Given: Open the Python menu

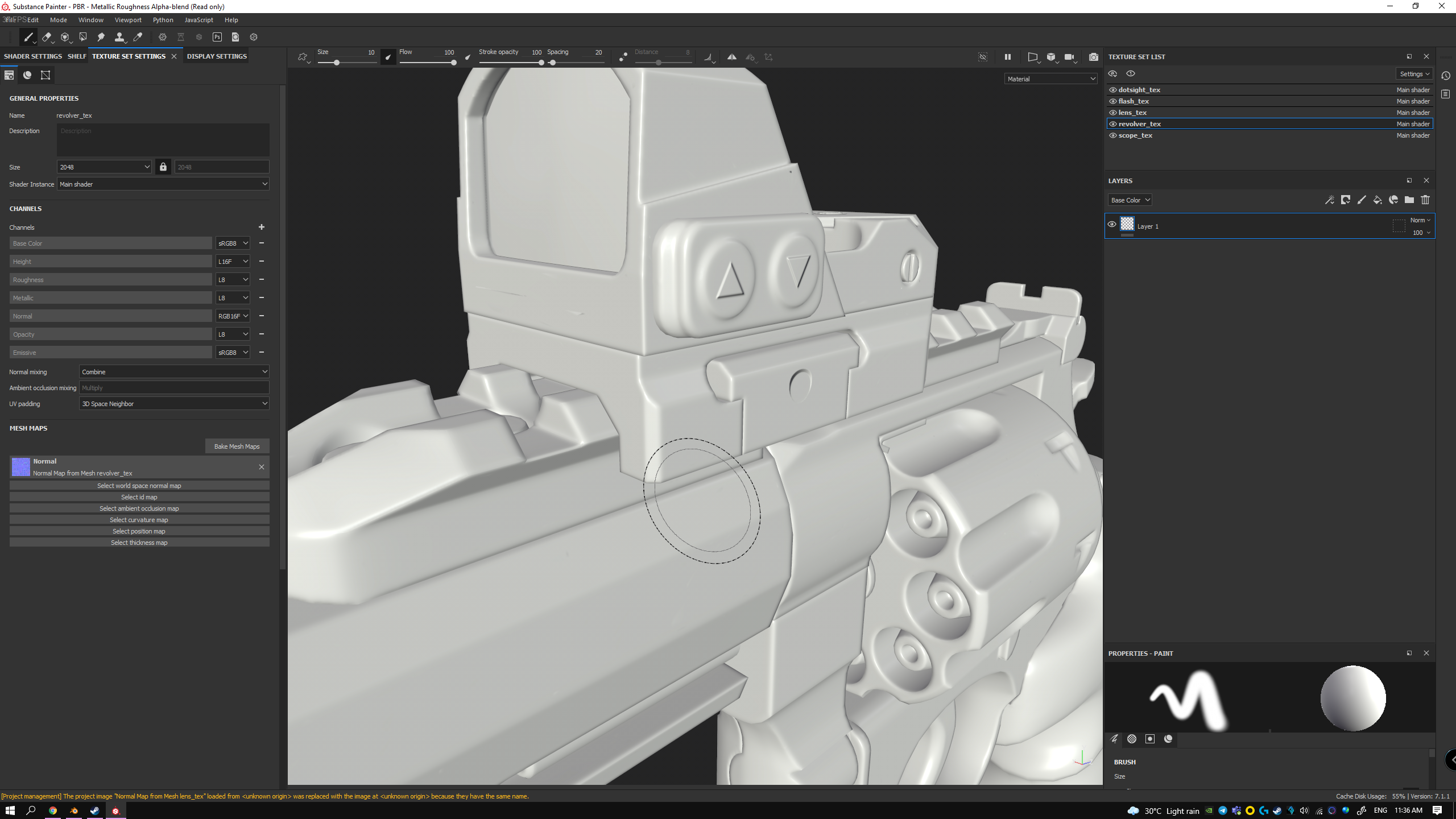Looking at the screenshot, I should (x=163, y=20).
